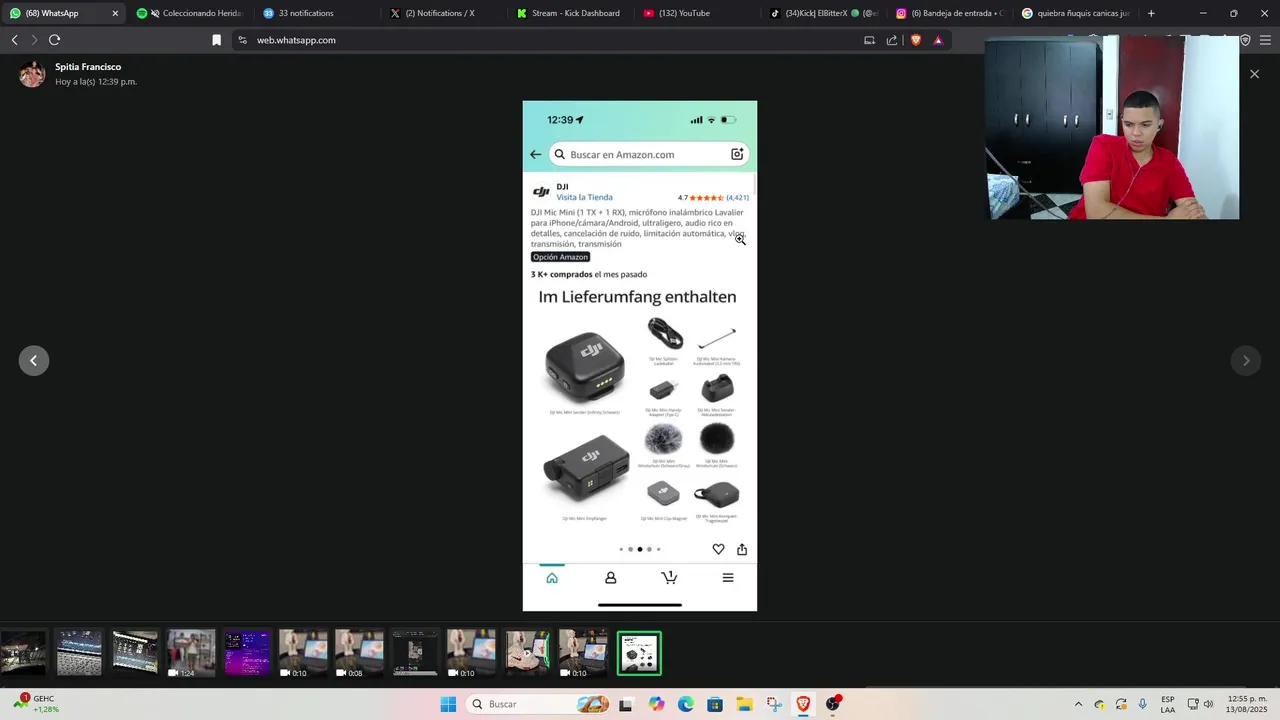The image size is (1280, 720).
Task: Switch to the Stream - Kick Dashboard tab
Action: coord(571,13)
